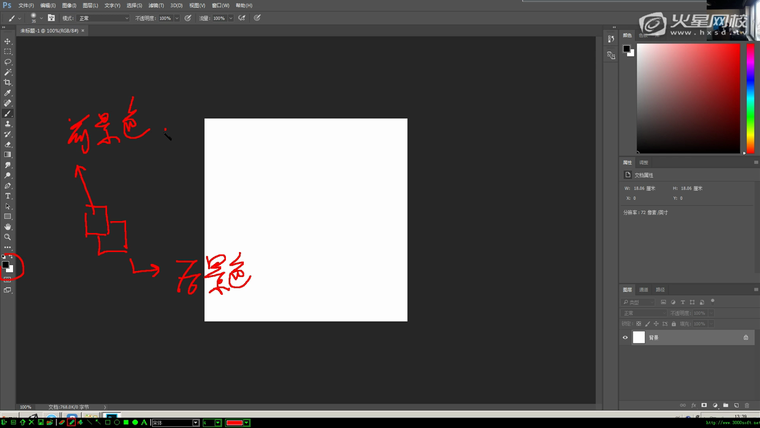
Task: Select the Lasso tool
Action: point(8,62)
